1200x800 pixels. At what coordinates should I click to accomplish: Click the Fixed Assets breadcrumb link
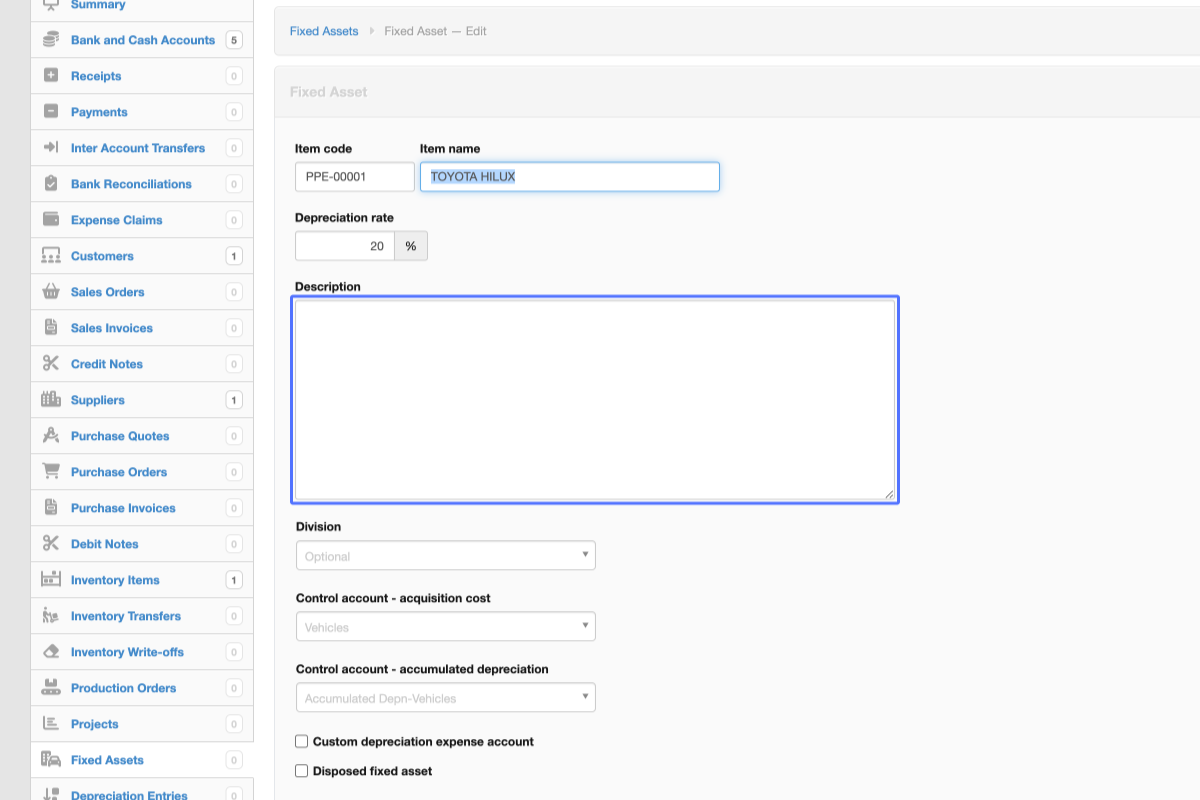[x=324, y=31]
